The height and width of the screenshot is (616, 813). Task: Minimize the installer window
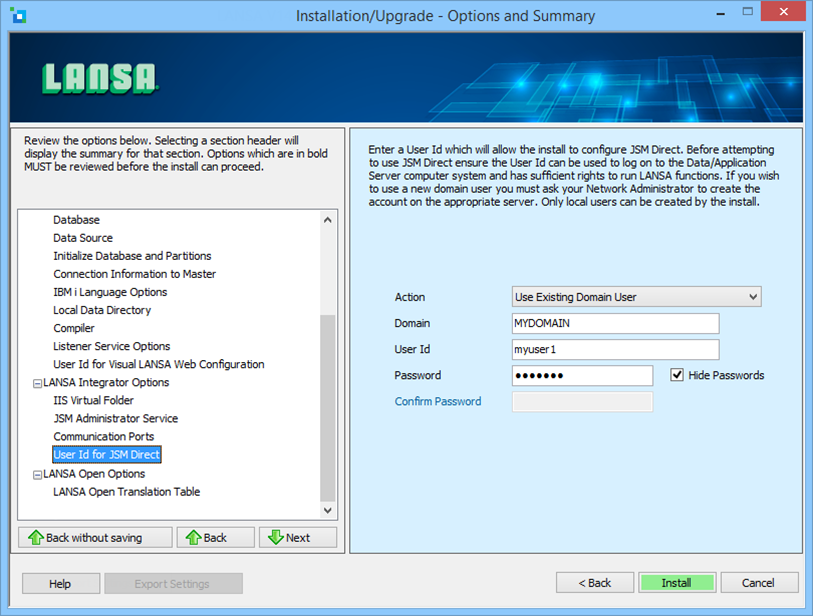click(x=720, y=13)
